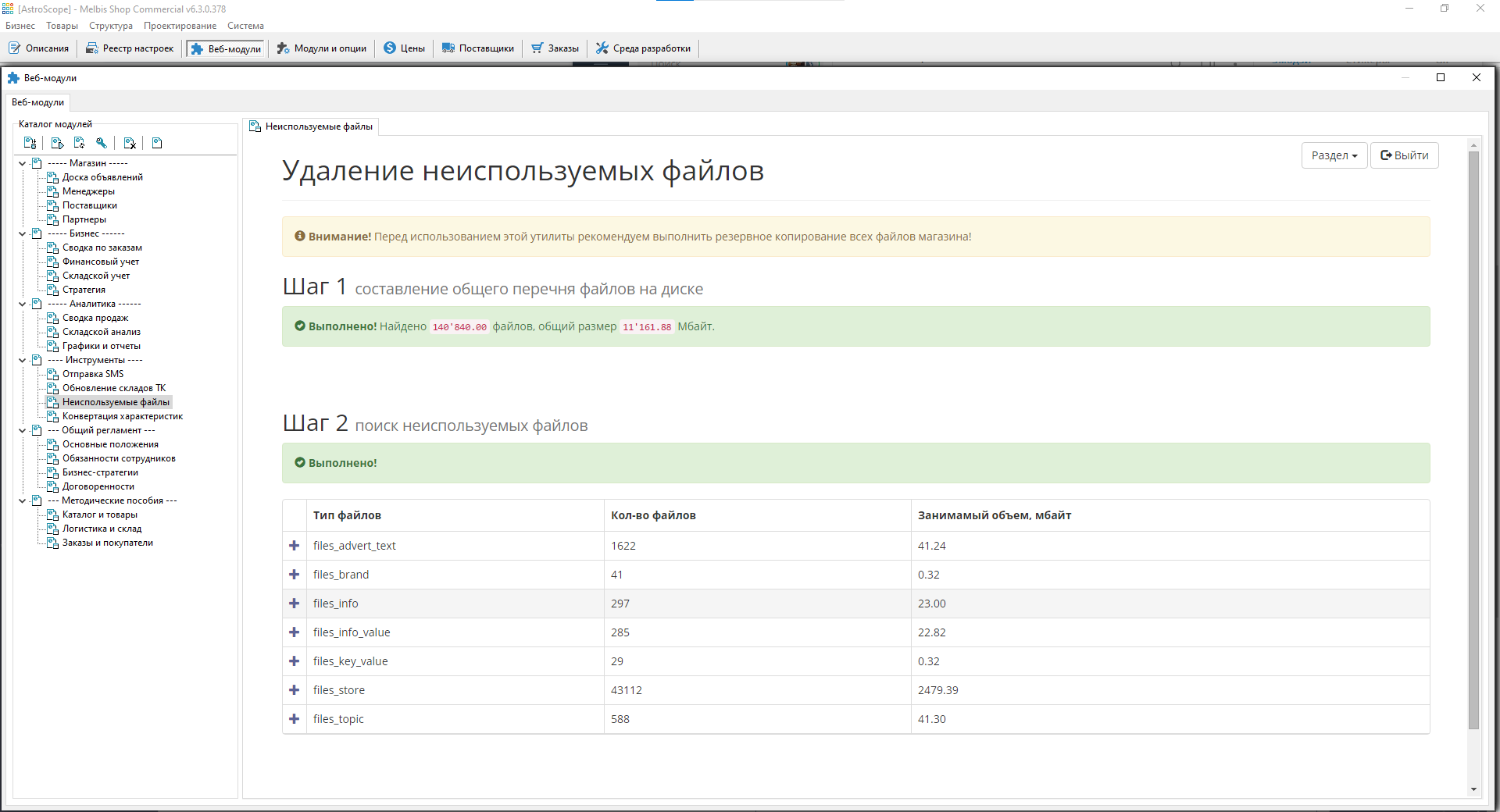Expand the files_advert_text row with the plus icon
The height and width of the screenshot is (812, 1500).
click(x=295, y=546)
